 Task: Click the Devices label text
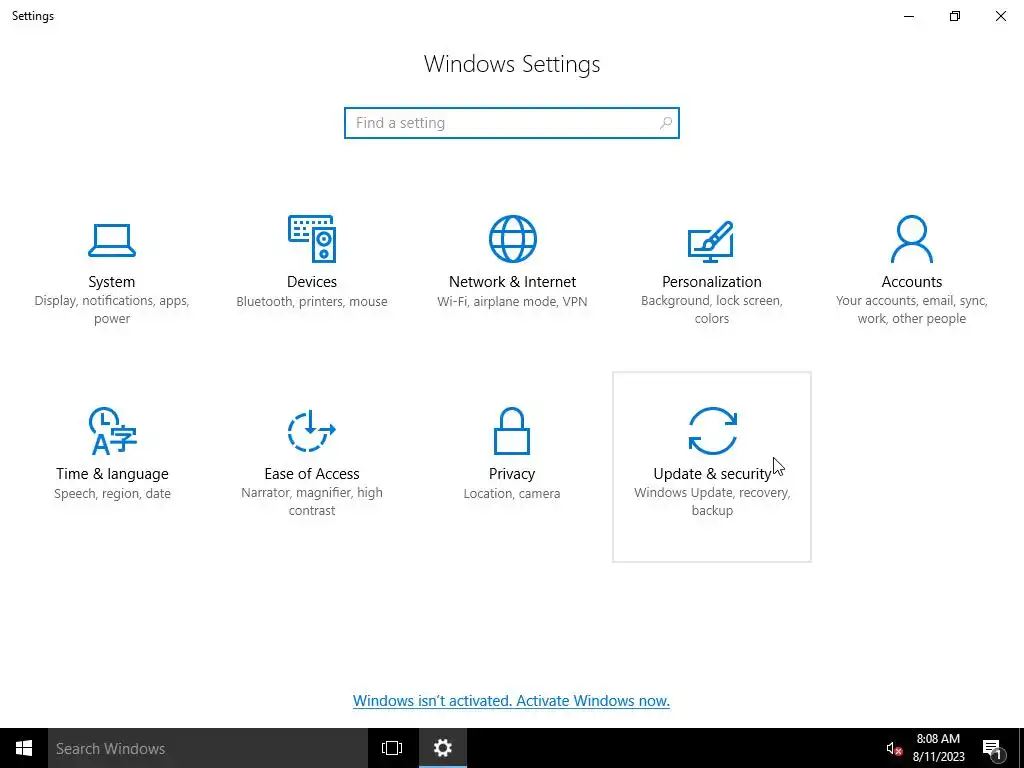coord(312,281)
